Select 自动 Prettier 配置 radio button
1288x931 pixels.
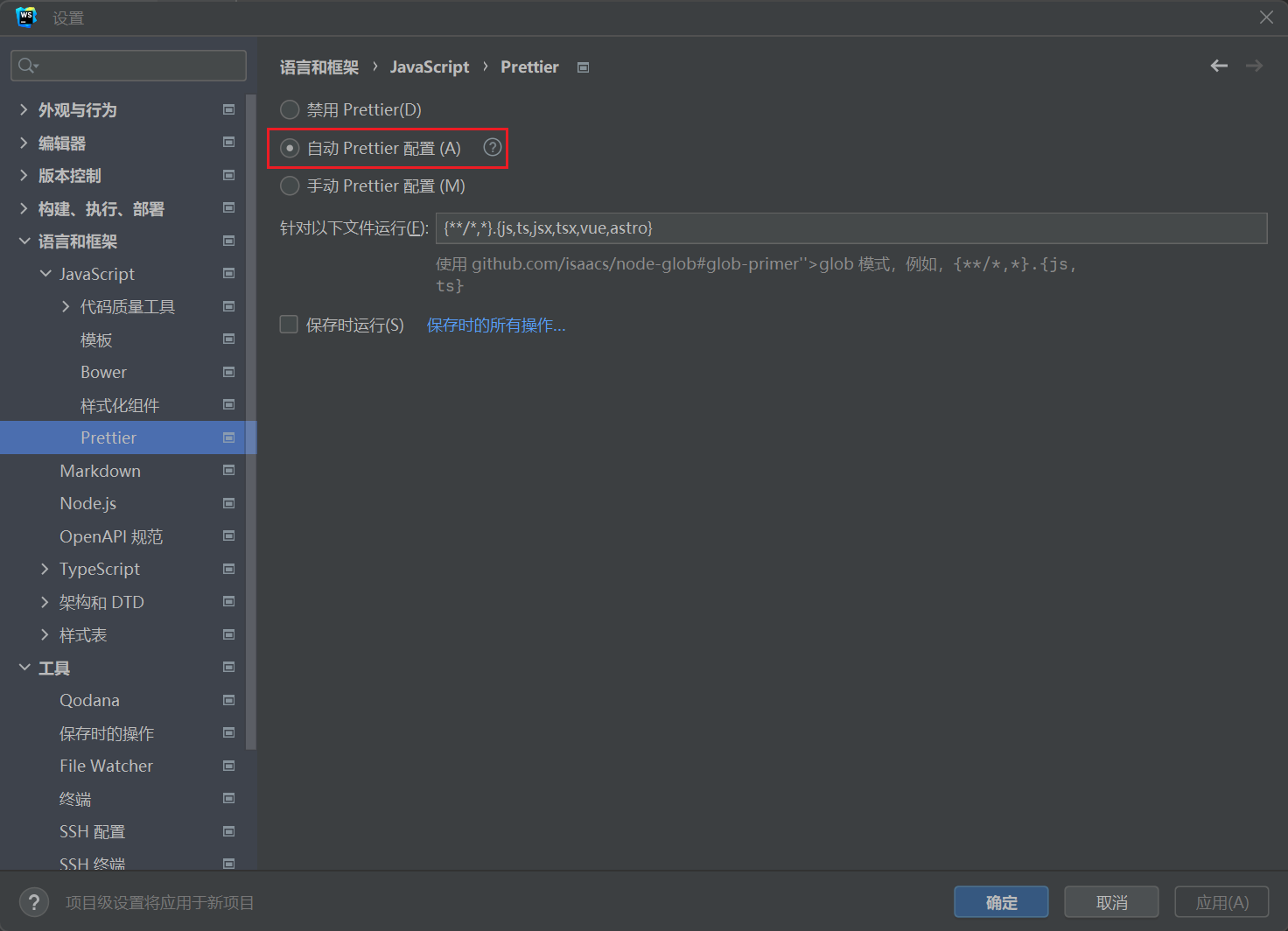(x=290, y=148)
